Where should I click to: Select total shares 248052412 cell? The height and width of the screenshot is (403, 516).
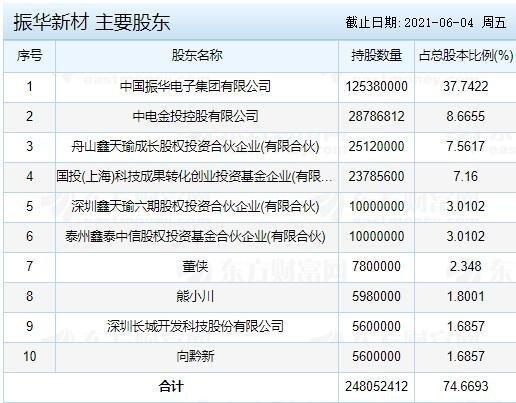click(376, 386)
